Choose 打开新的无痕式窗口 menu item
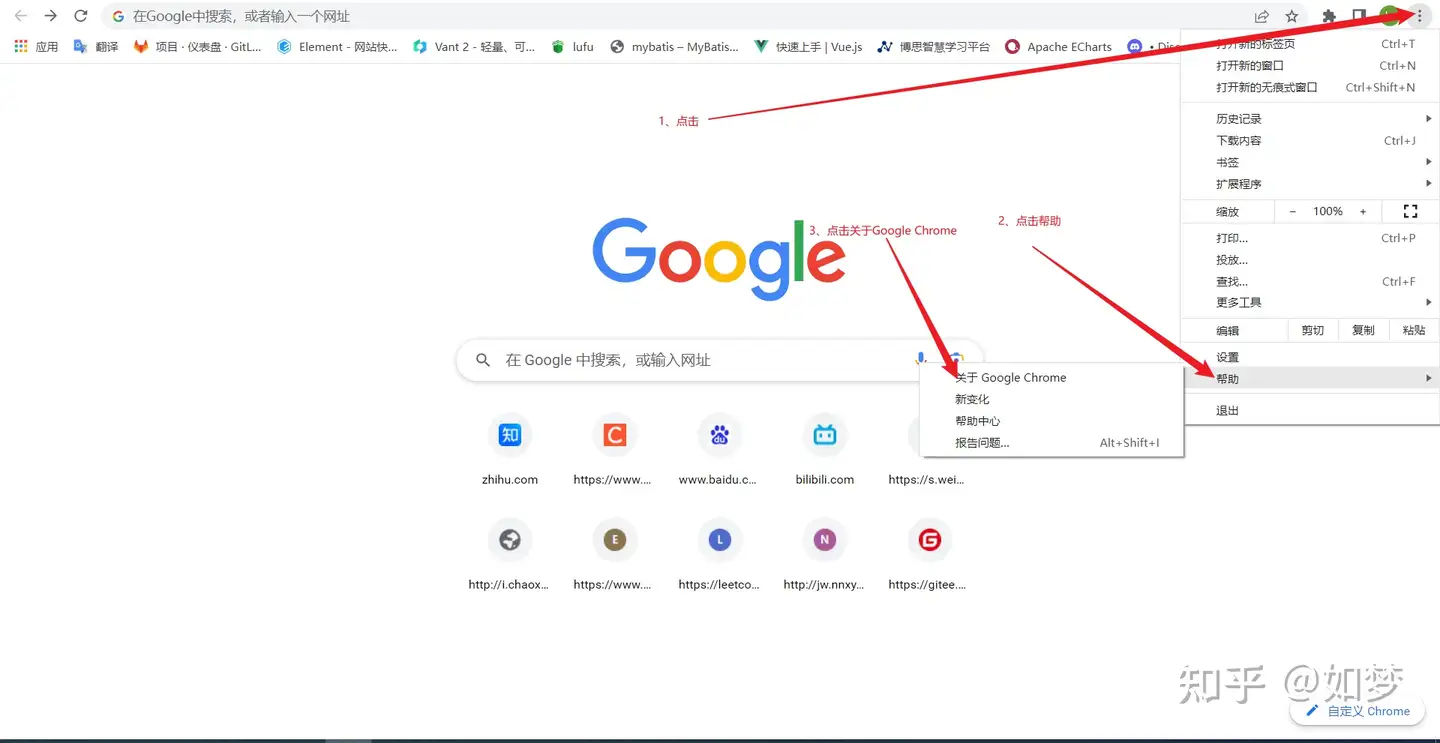 (x=1310, y=87)
